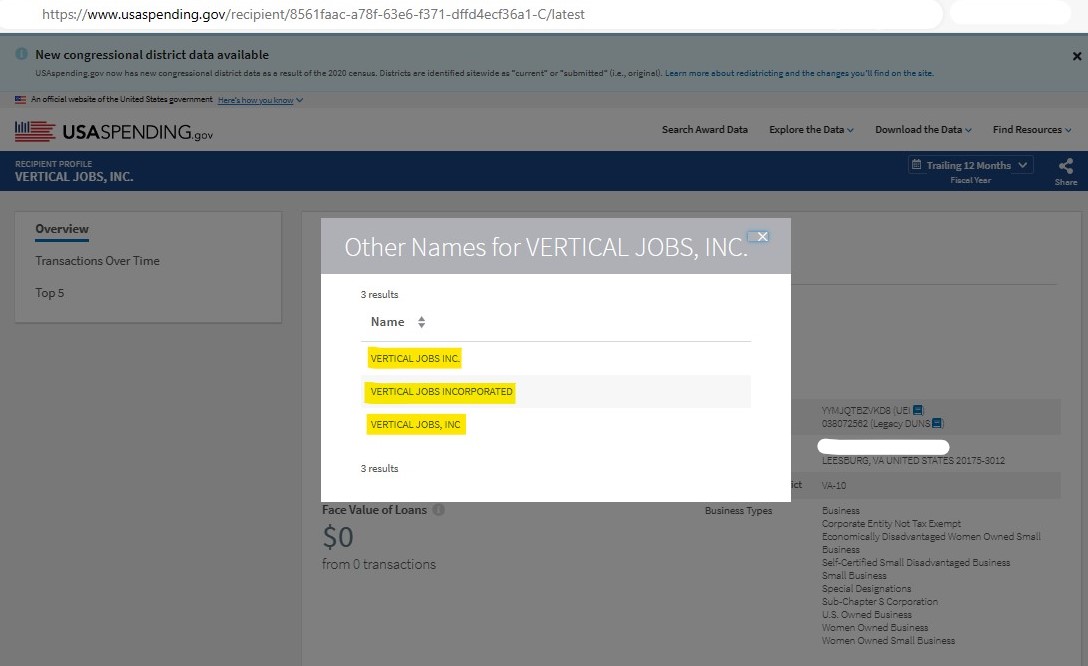The image size is (1088, 666).
Task: Open the Share icon
Action: point(1066,166)
